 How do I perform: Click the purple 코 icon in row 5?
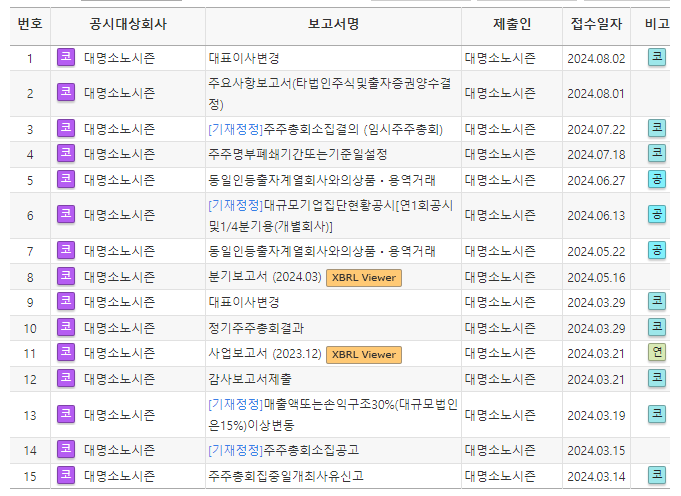click(x=66, y=179)
